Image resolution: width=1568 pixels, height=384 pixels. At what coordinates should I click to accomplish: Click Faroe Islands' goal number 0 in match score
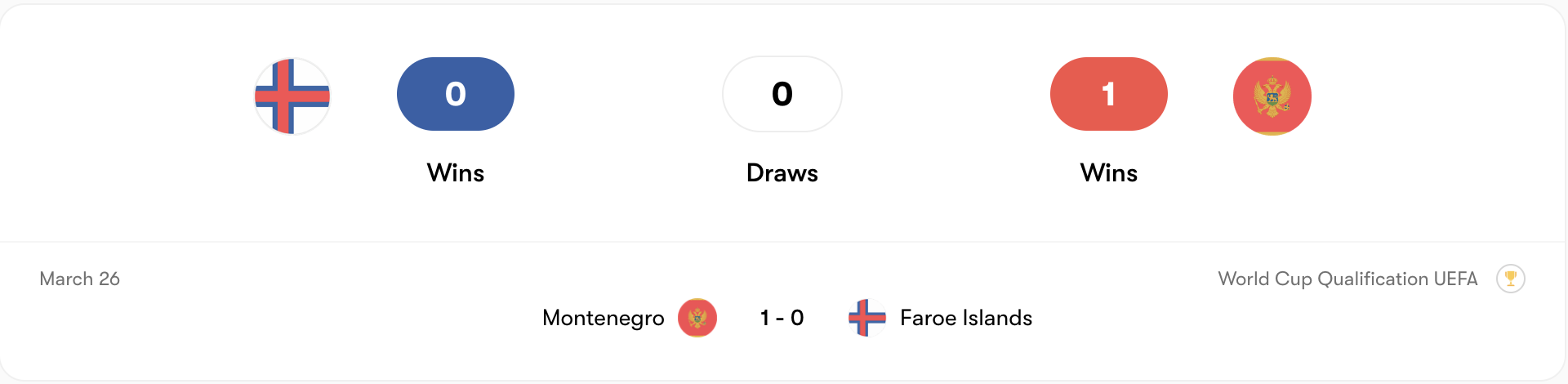797,318
